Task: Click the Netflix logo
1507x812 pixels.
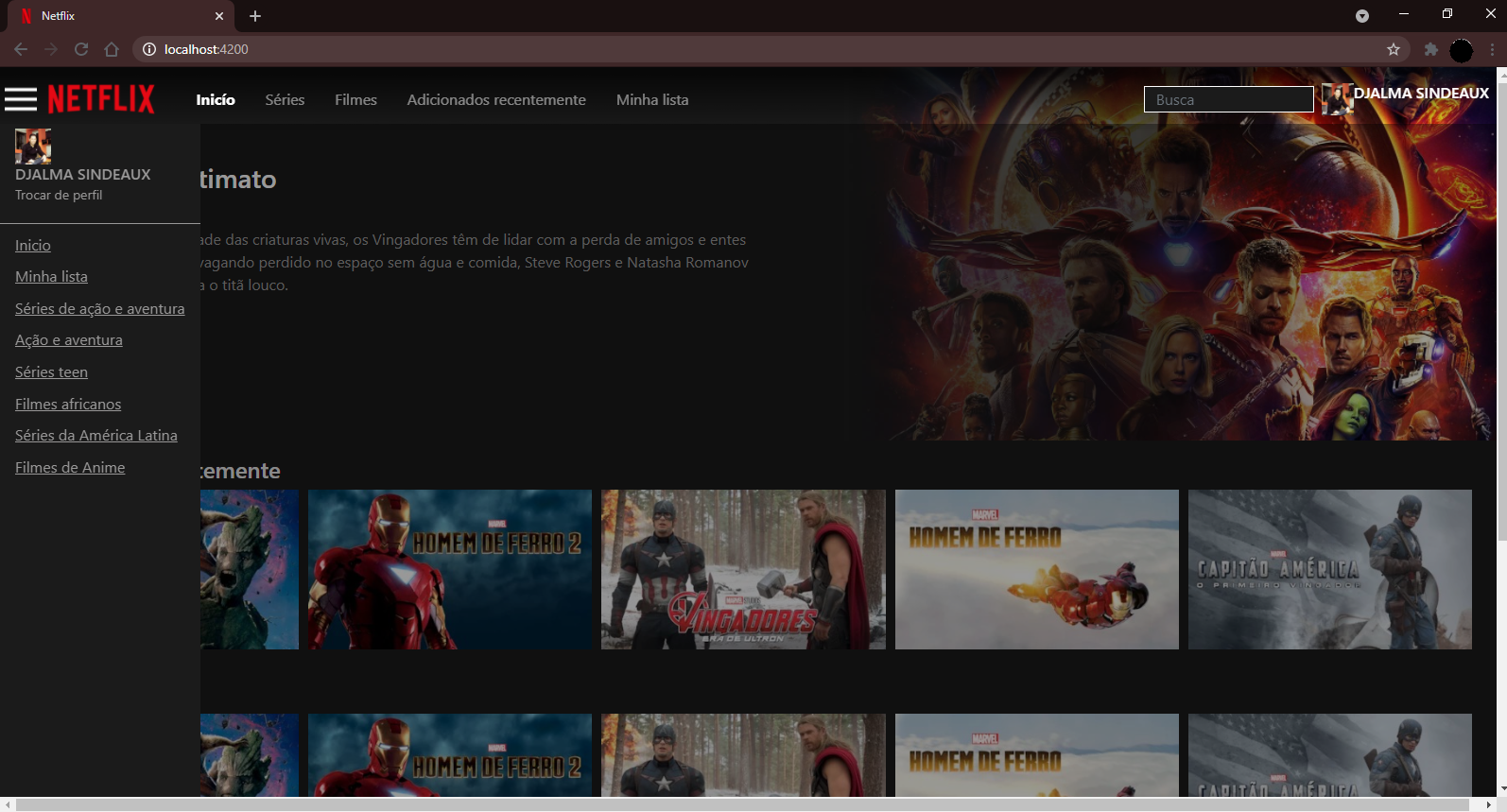Action: (101, 98)
